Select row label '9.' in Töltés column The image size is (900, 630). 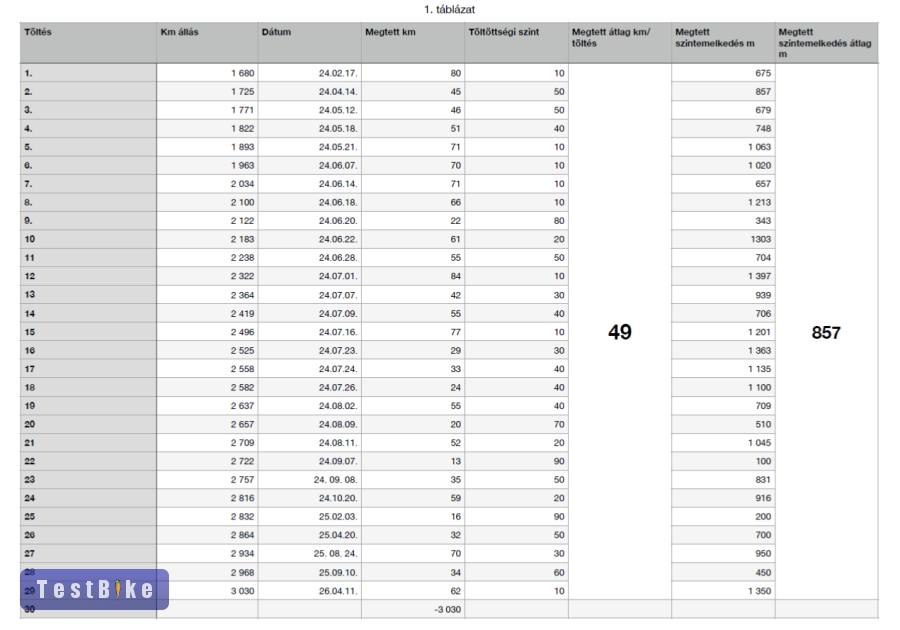(x=88, y=220)
